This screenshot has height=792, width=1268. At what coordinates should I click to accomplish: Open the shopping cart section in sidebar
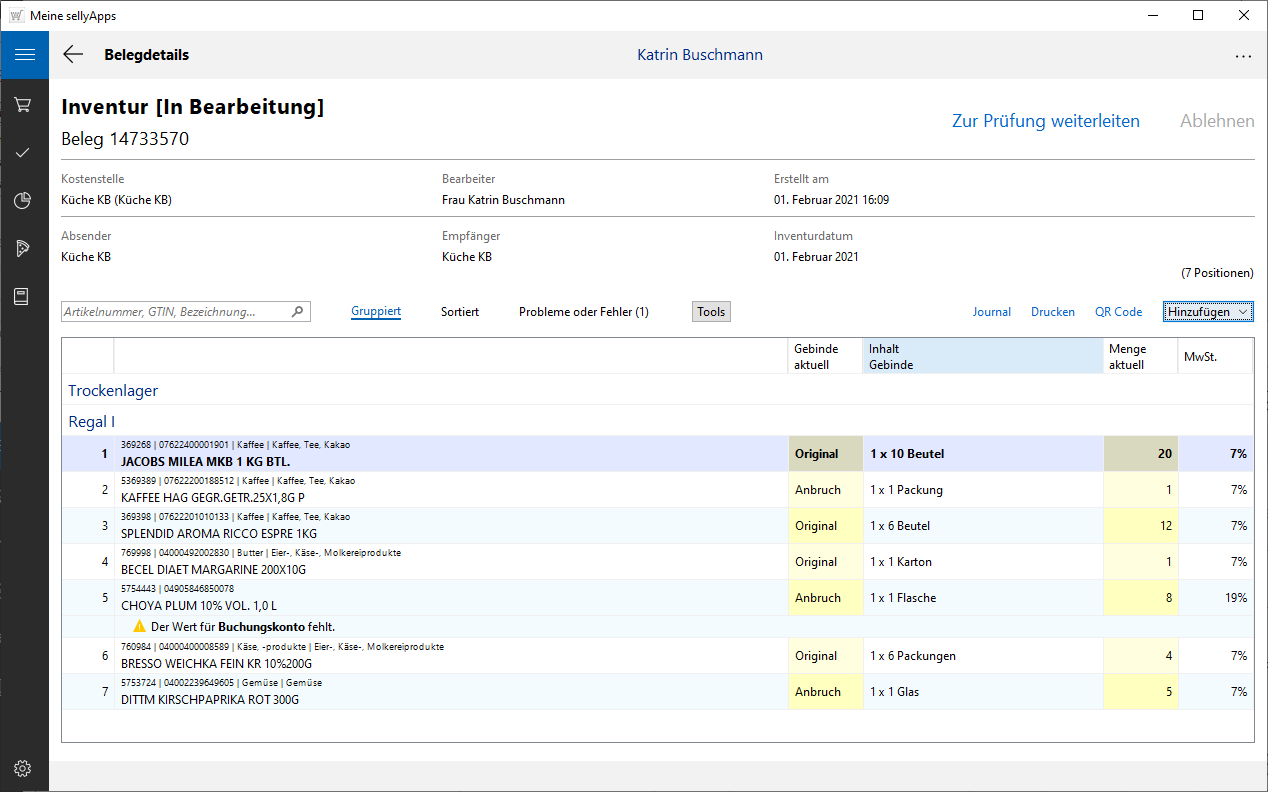pos(24,105)
